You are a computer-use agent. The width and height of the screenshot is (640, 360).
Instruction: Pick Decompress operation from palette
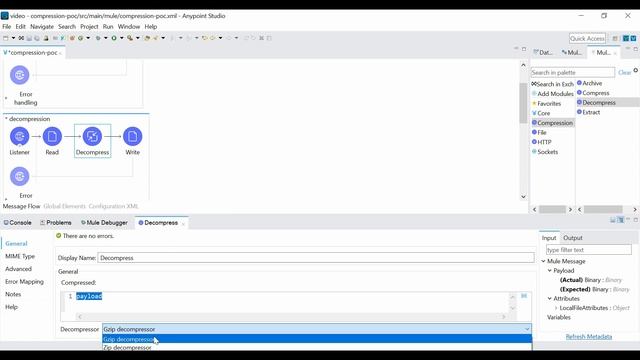tap(596, 103)
